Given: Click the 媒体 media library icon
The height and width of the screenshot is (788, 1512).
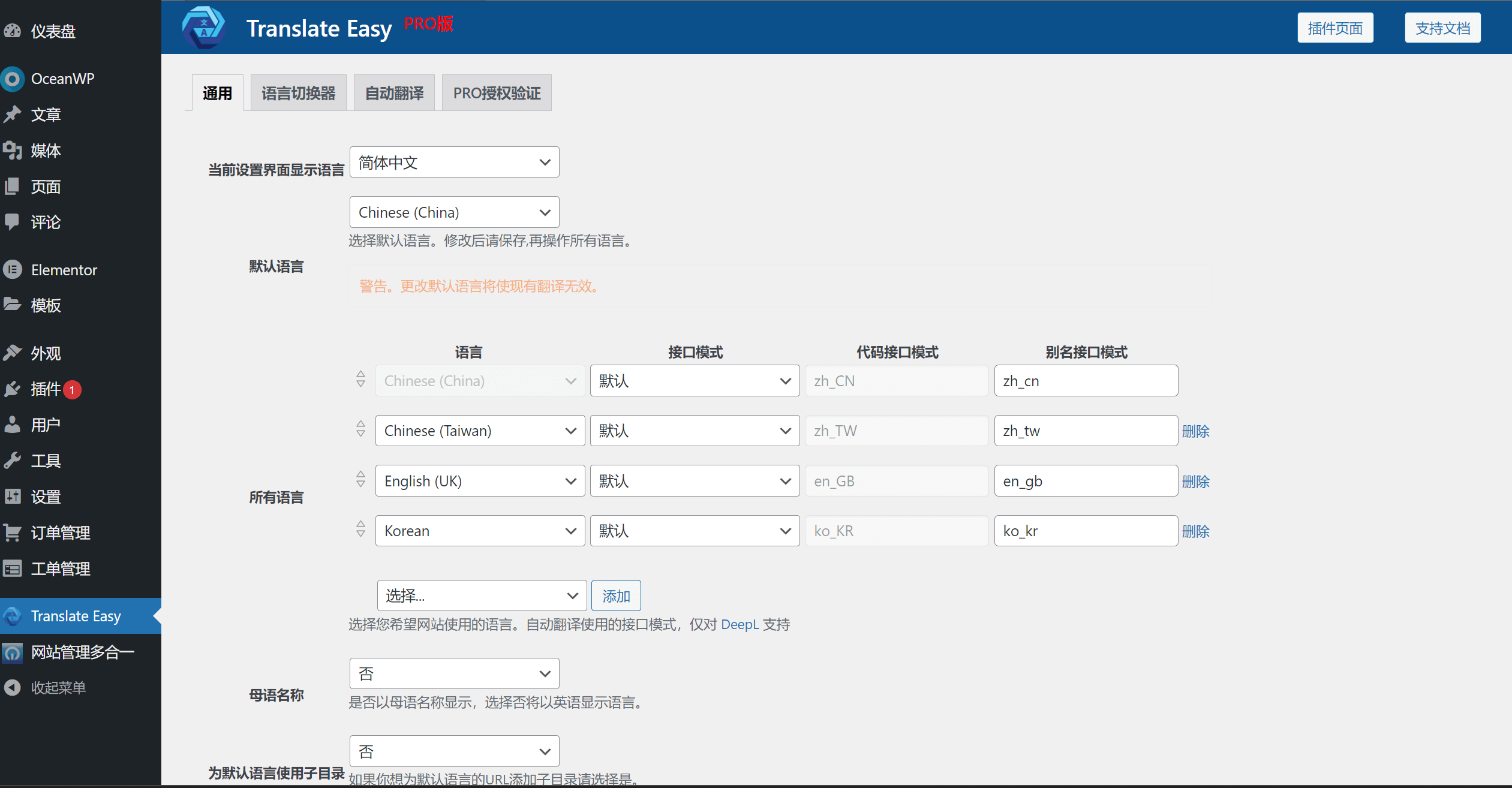Looking at the screenshot, I should point(14,151).
